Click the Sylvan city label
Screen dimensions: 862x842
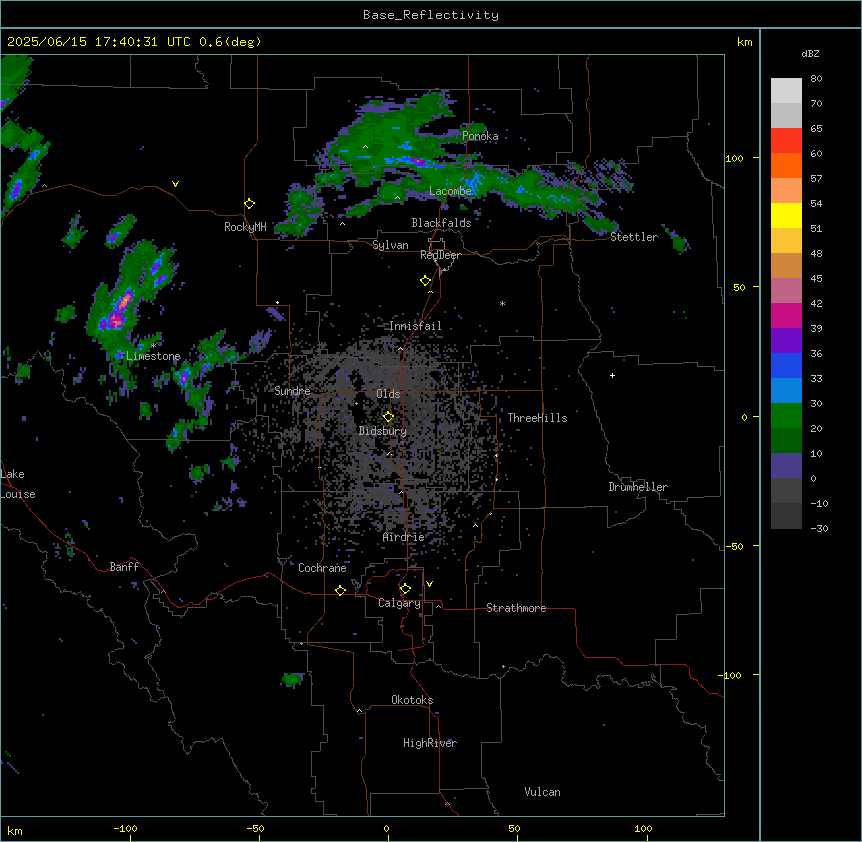(x=390, y=245)
